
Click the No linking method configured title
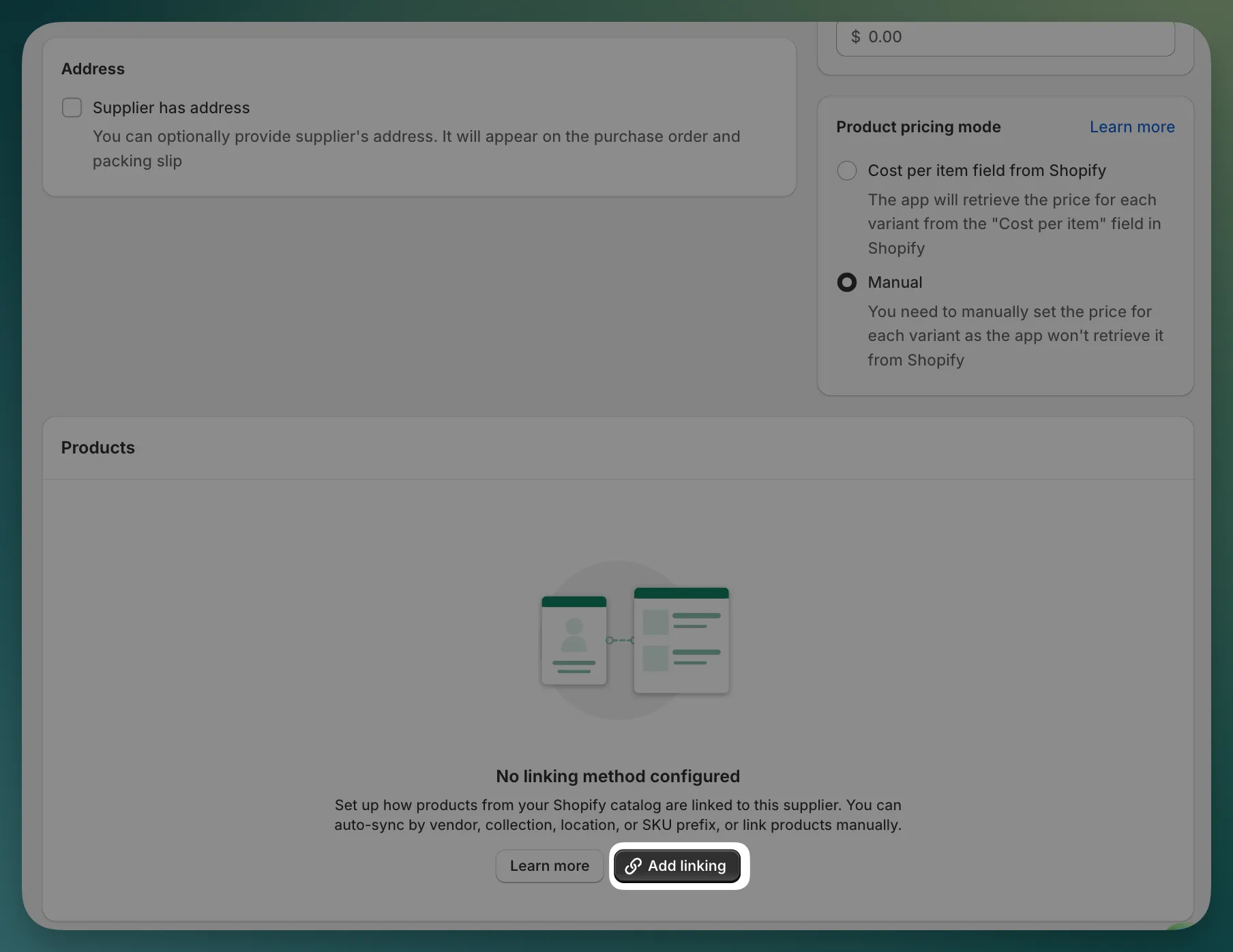[617, 776]
